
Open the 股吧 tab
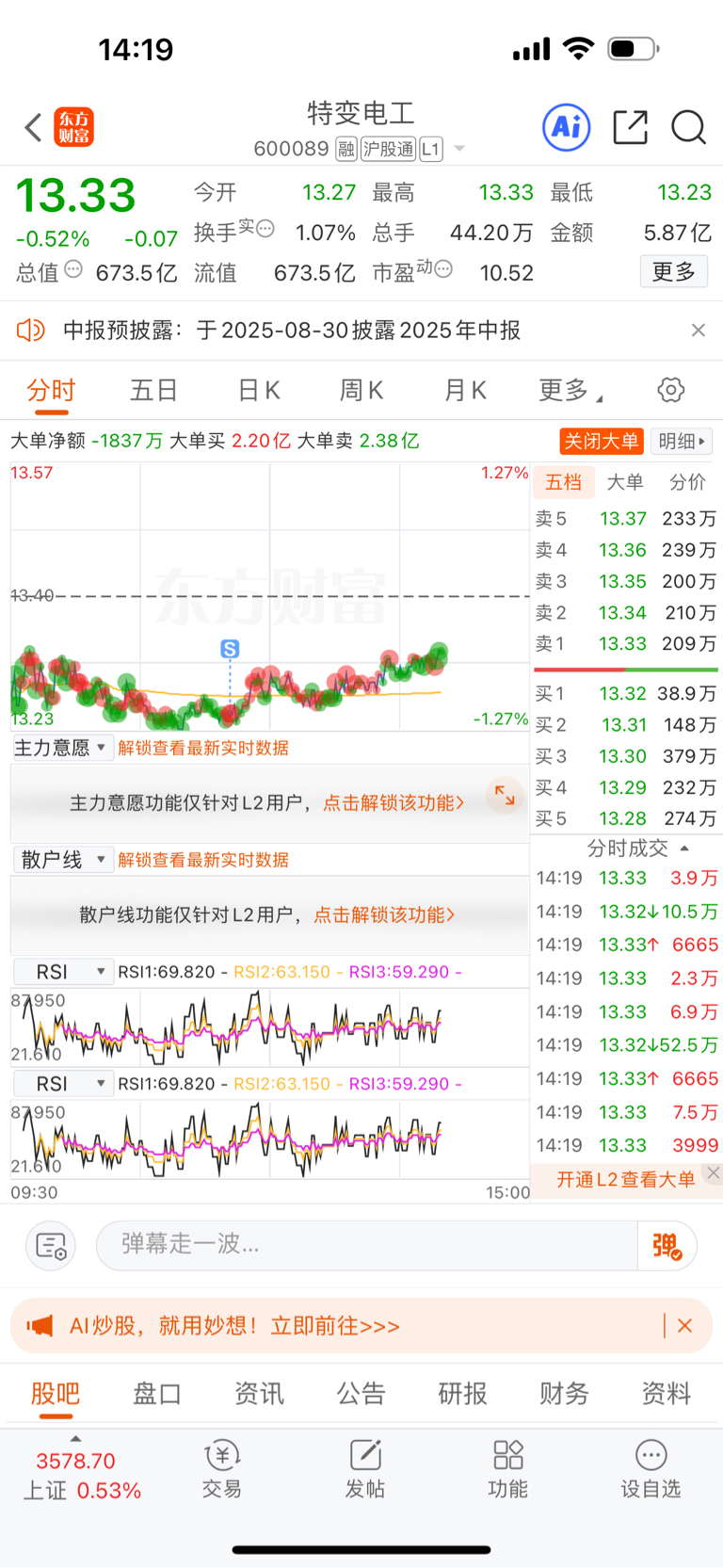pos(56,1394)
